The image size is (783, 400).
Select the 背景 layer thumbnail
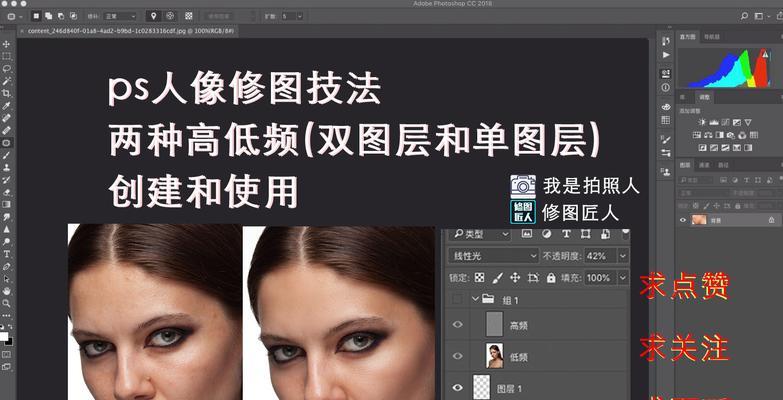[x=699, y=220]
